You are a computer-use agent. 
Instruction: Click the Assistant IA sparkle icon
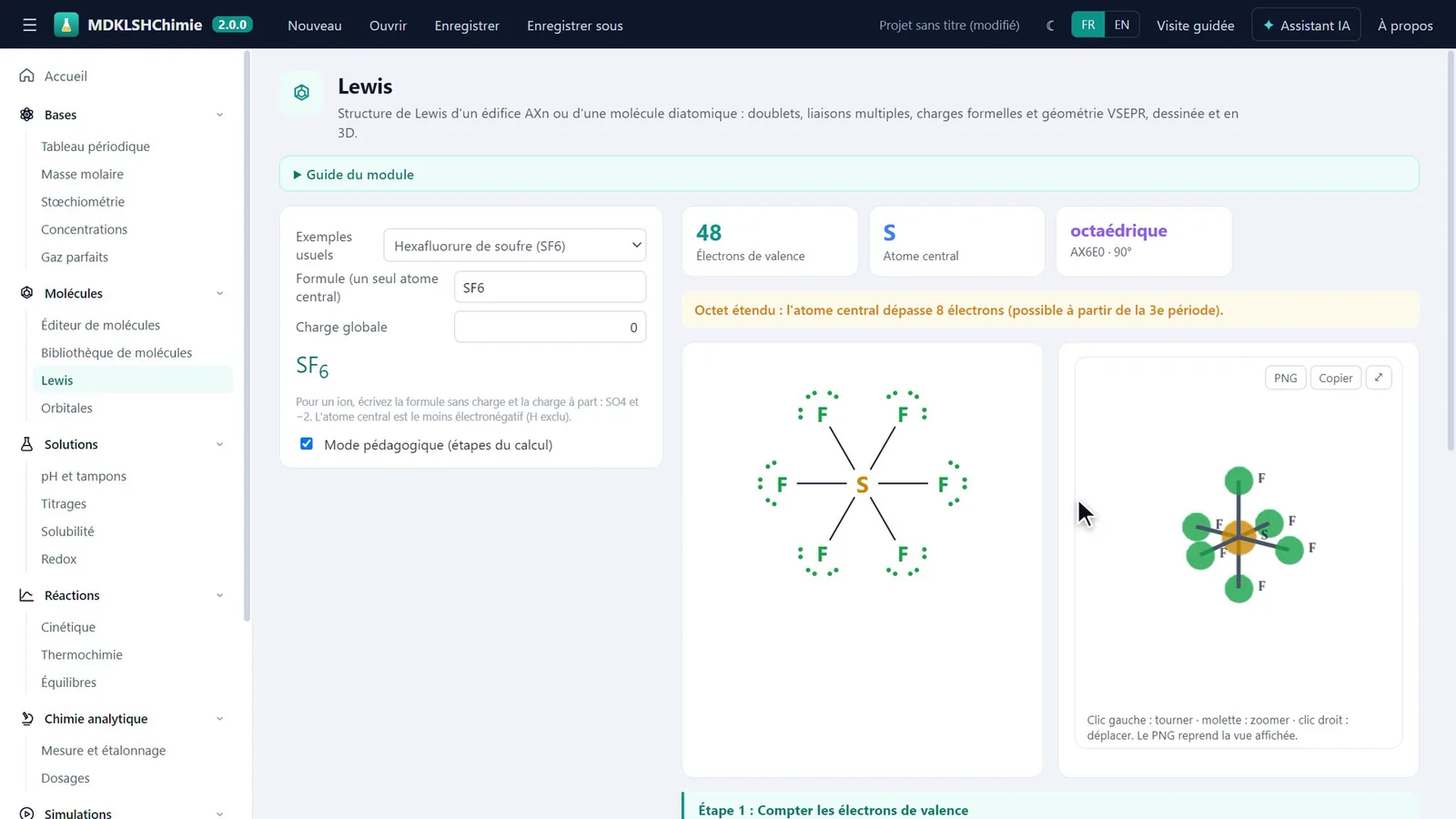(x=1269, y=25)
